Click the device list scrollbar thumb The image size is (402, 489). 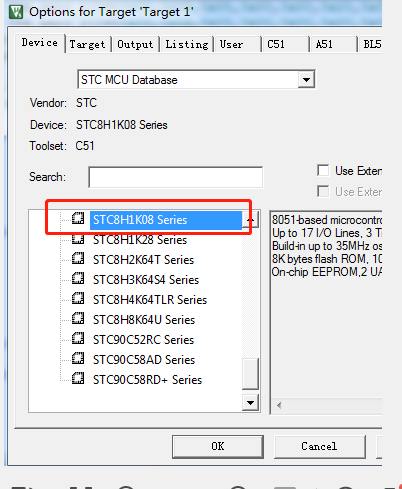pyautogui.click(x=250, y=374)
